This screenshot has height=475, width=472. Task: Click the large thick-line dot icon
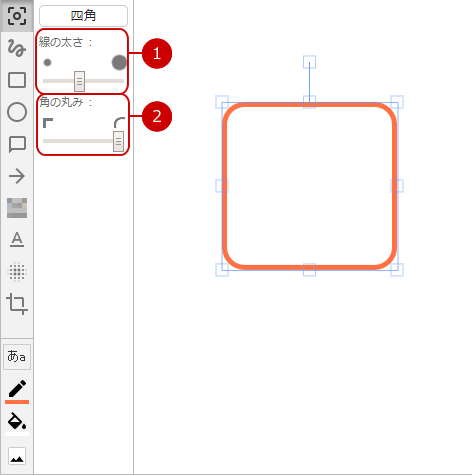coord(119,62)
